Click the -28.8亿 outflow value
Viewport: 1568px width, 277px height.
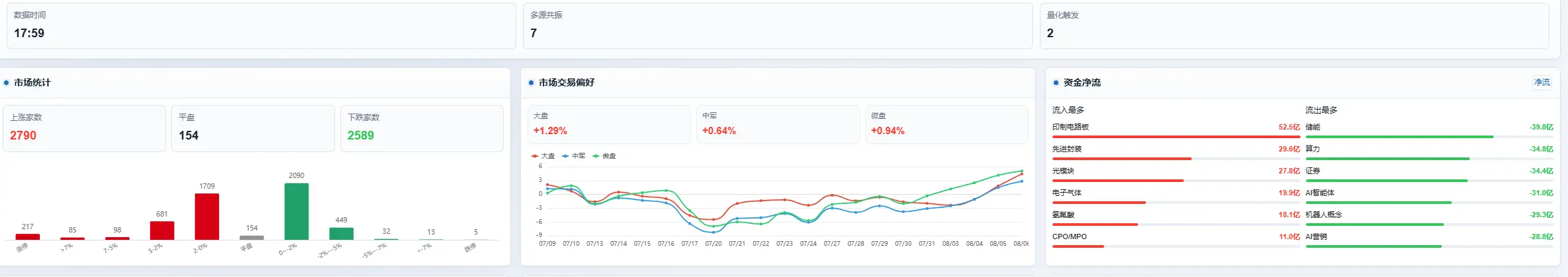[x=1541, y=236]
